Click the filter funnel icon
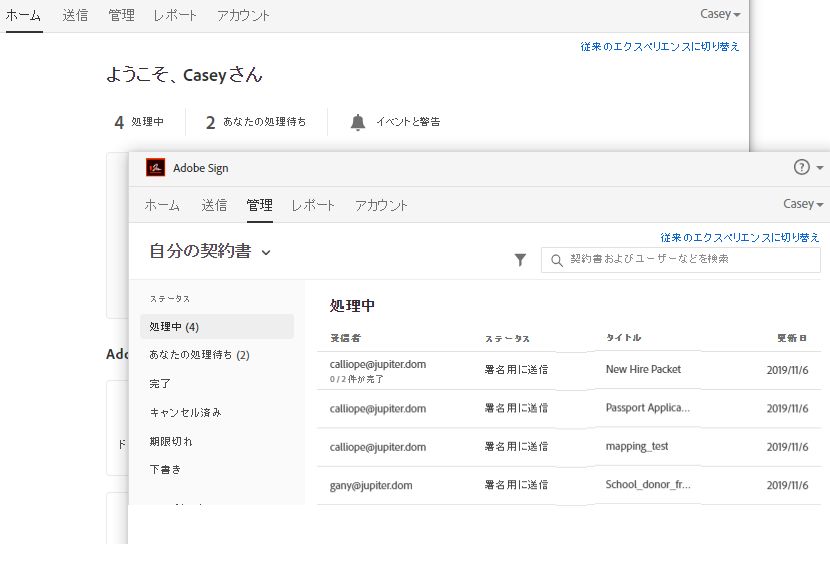 click(x=520, y=259)
